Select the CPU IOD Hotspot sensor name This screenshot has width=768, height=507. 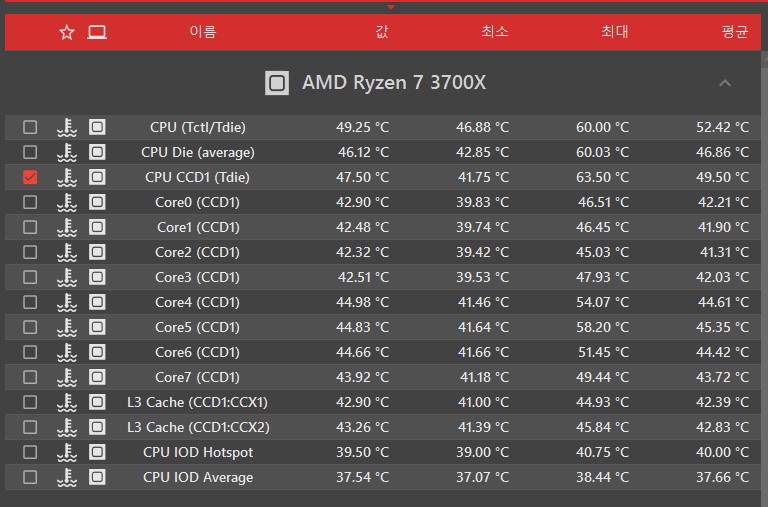coord(198,452)
